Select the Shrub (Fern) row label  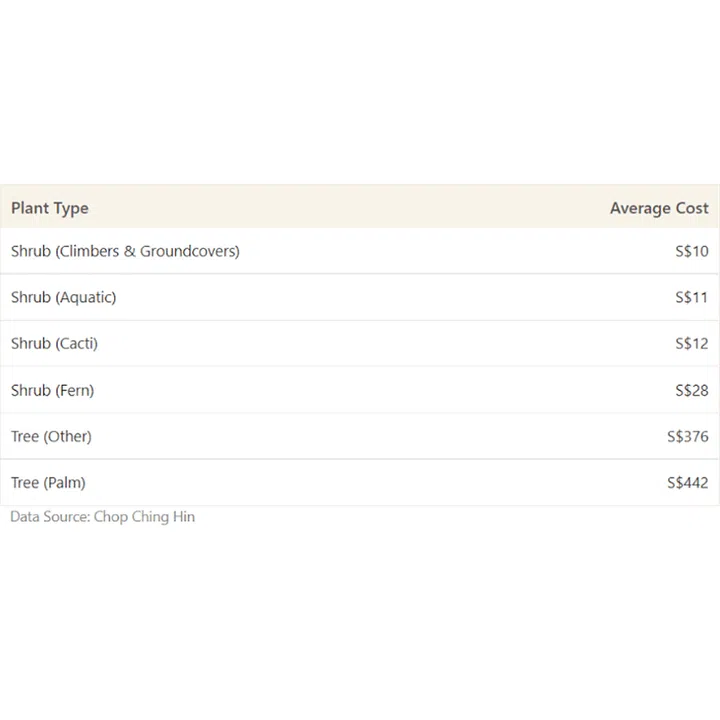tap(52, 390)
